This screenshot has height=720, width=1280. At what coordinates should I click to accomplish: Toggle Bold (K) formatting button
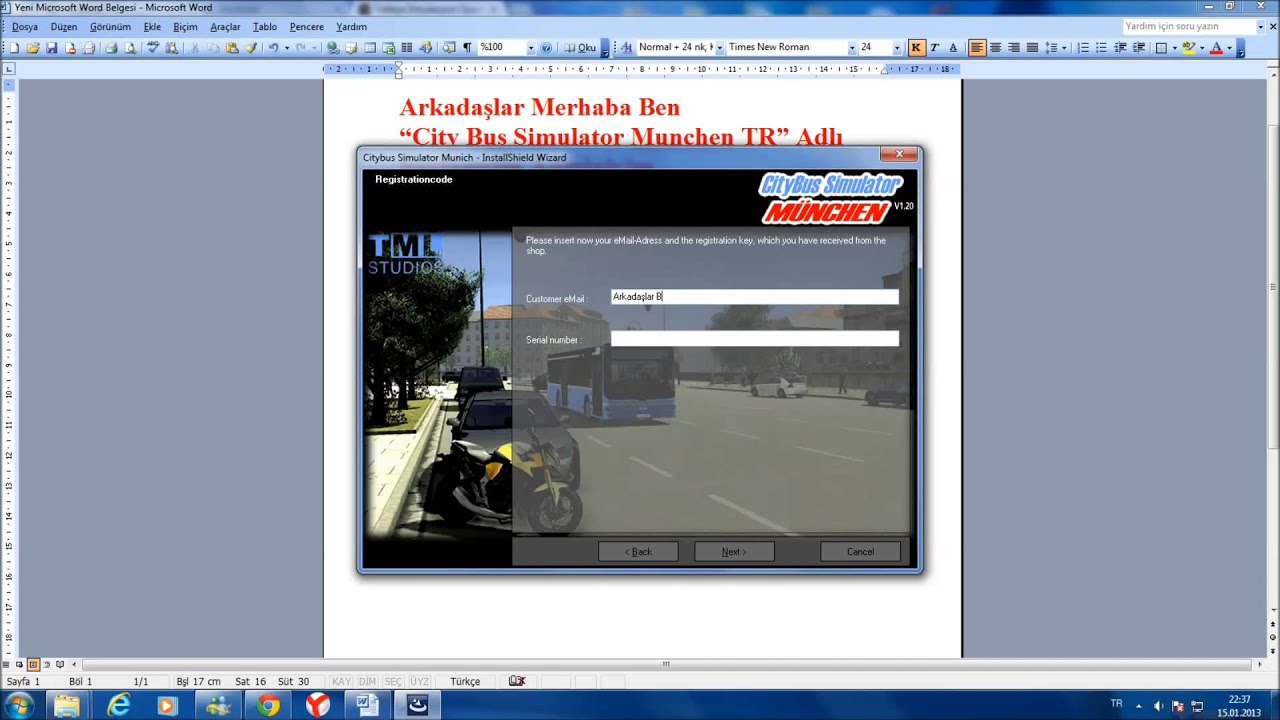coord(916,47)
